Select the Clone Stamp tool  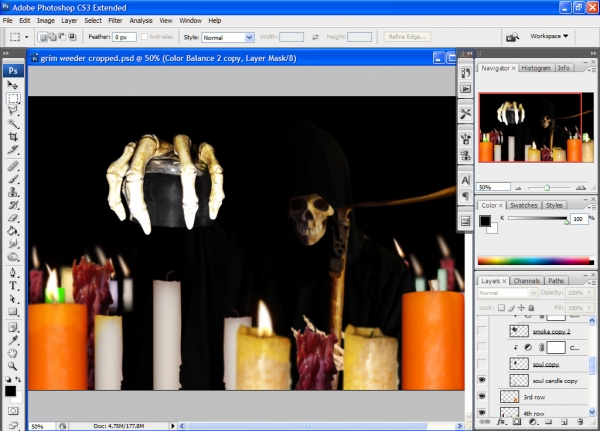point(13,192)
